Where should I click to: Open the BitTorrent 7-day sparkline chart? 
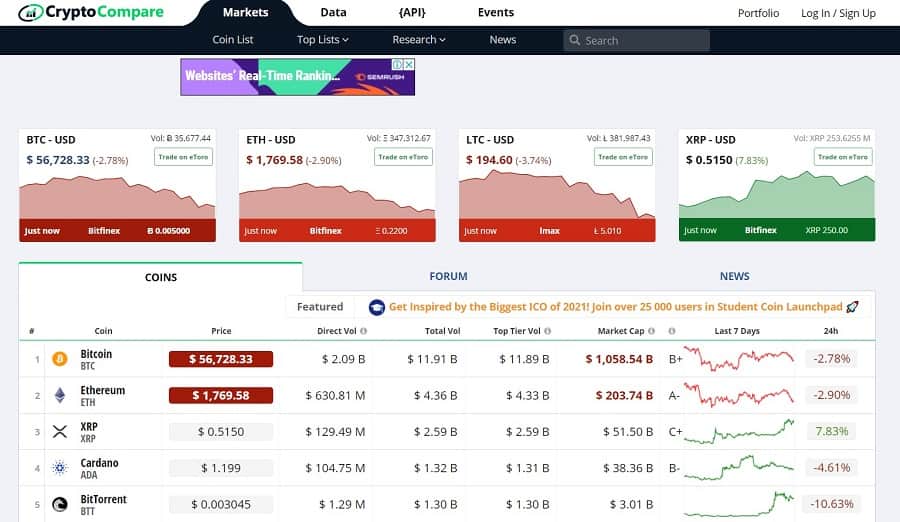(739, 504)
